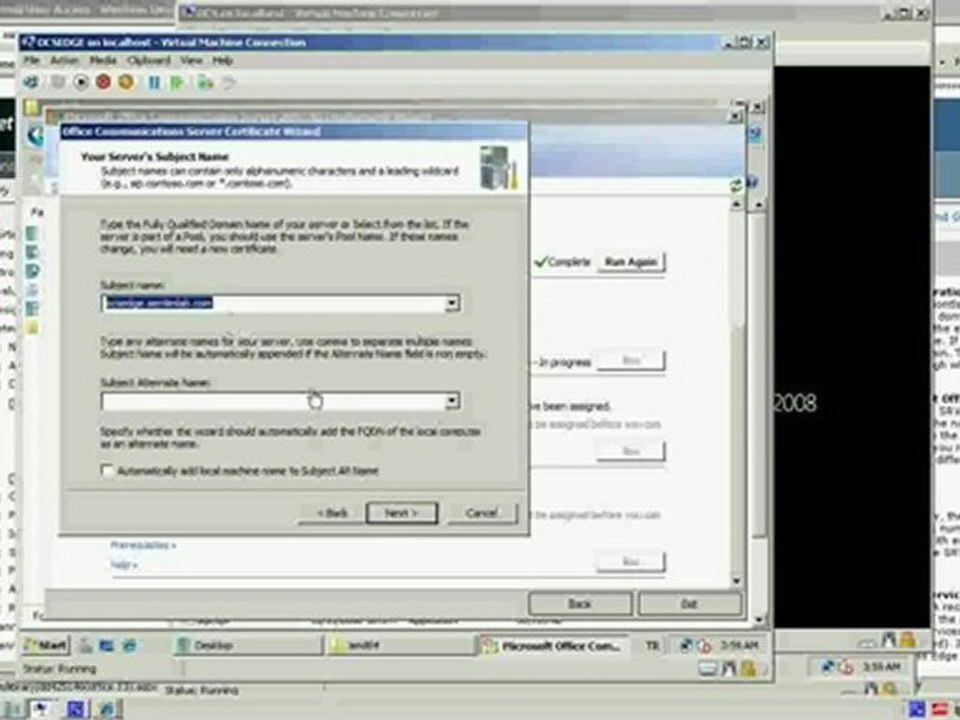Image resolution: width=960 pixels, height=720 pixels.
Task: Pause the virtual machine
Action: point(154,82)
